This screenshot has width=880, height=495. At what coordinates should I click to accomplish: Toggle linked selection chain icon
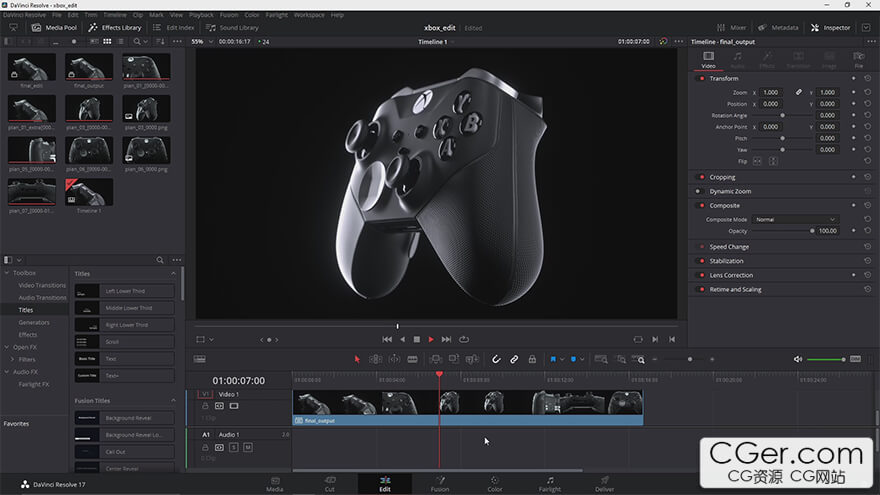tap(514, 359)
